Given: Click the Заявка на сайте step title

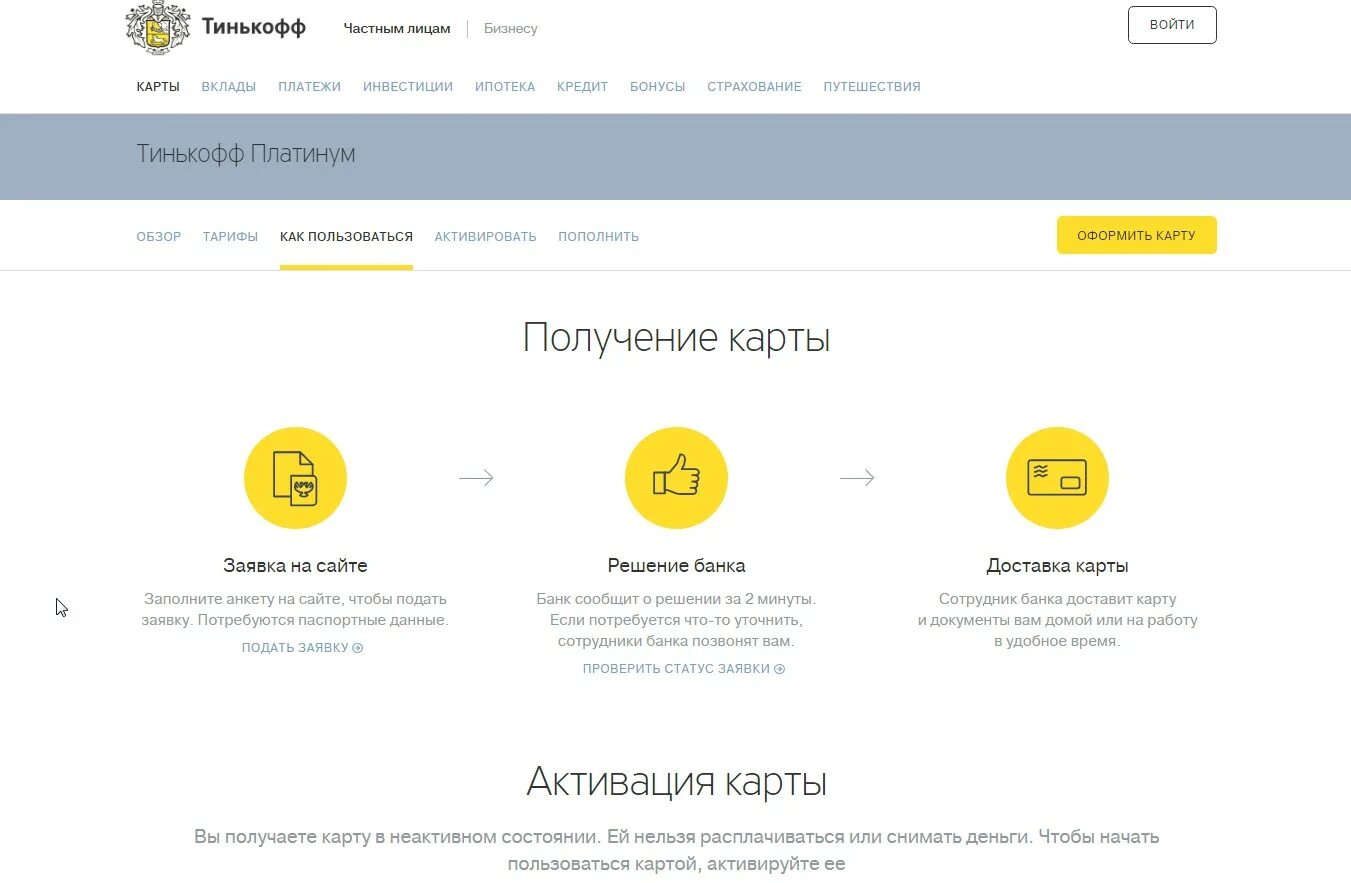Looking at the screenshot, I should click(x=295, y=566).
